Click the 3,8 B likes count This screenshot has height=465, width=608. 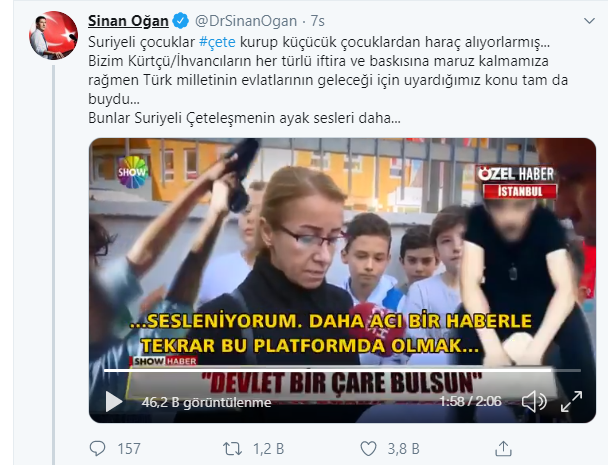coord(404,449)
